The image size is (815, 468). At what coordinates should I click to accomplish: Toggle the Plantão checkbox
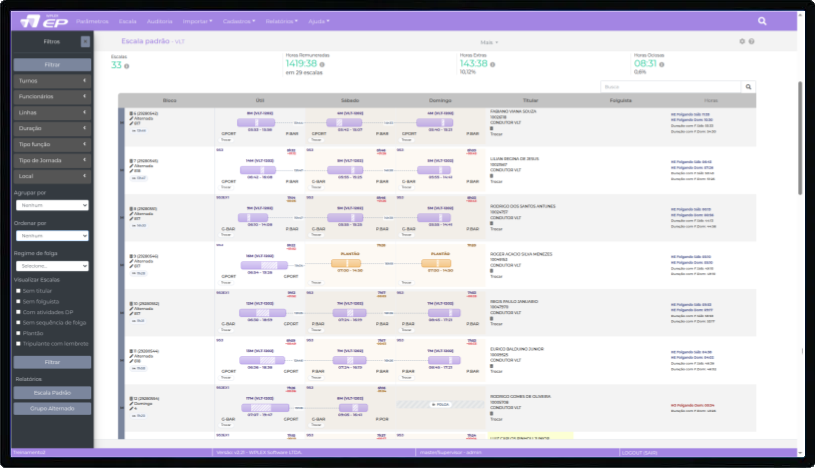tap(18, 333)
